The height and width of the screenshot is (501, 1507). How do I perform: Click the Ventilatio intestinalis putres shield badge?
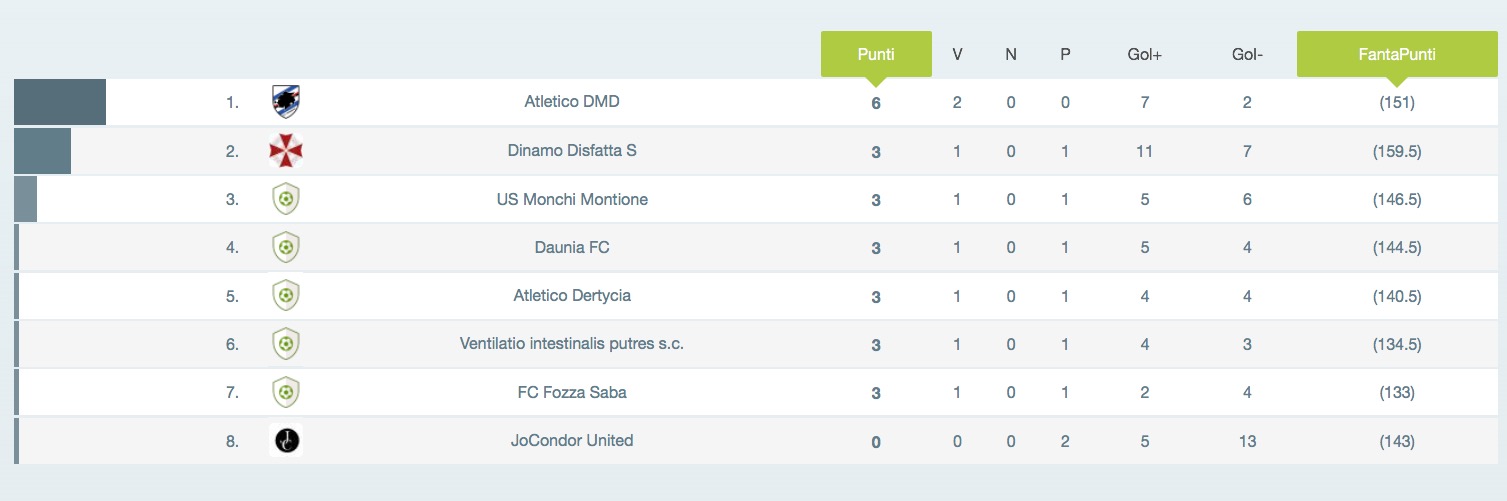tap(286, 344)
